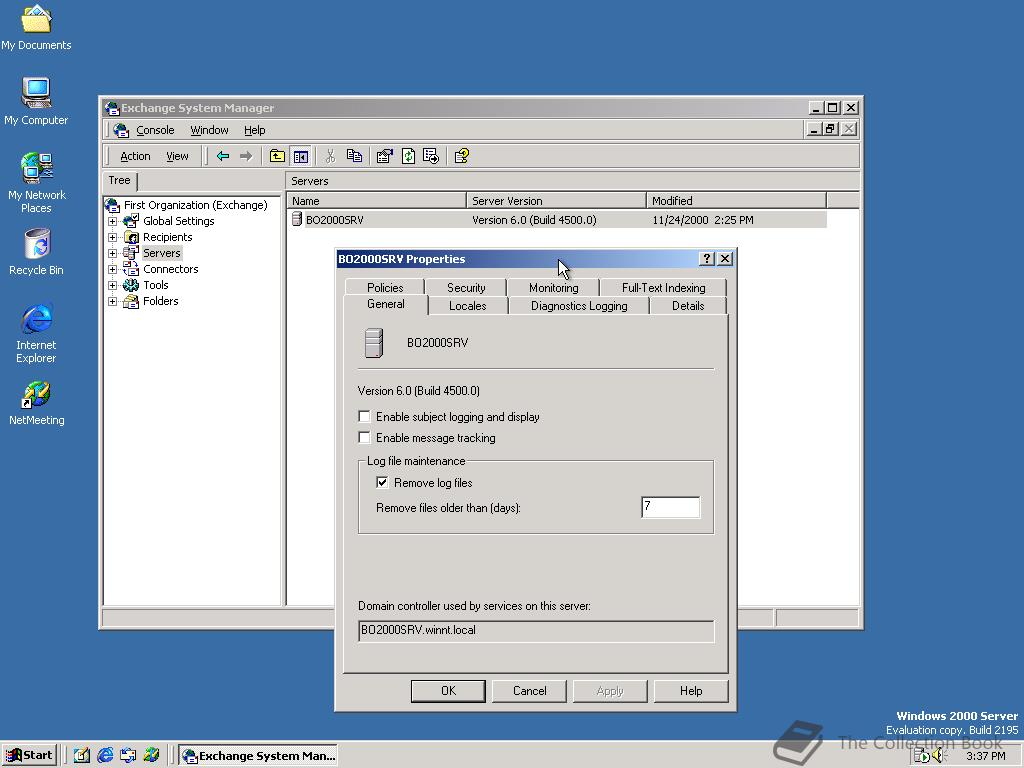The height and width of the screenshot is (768, 1024).
Task: Expand the Connectors tree node
Action: (x=112, y=269)
